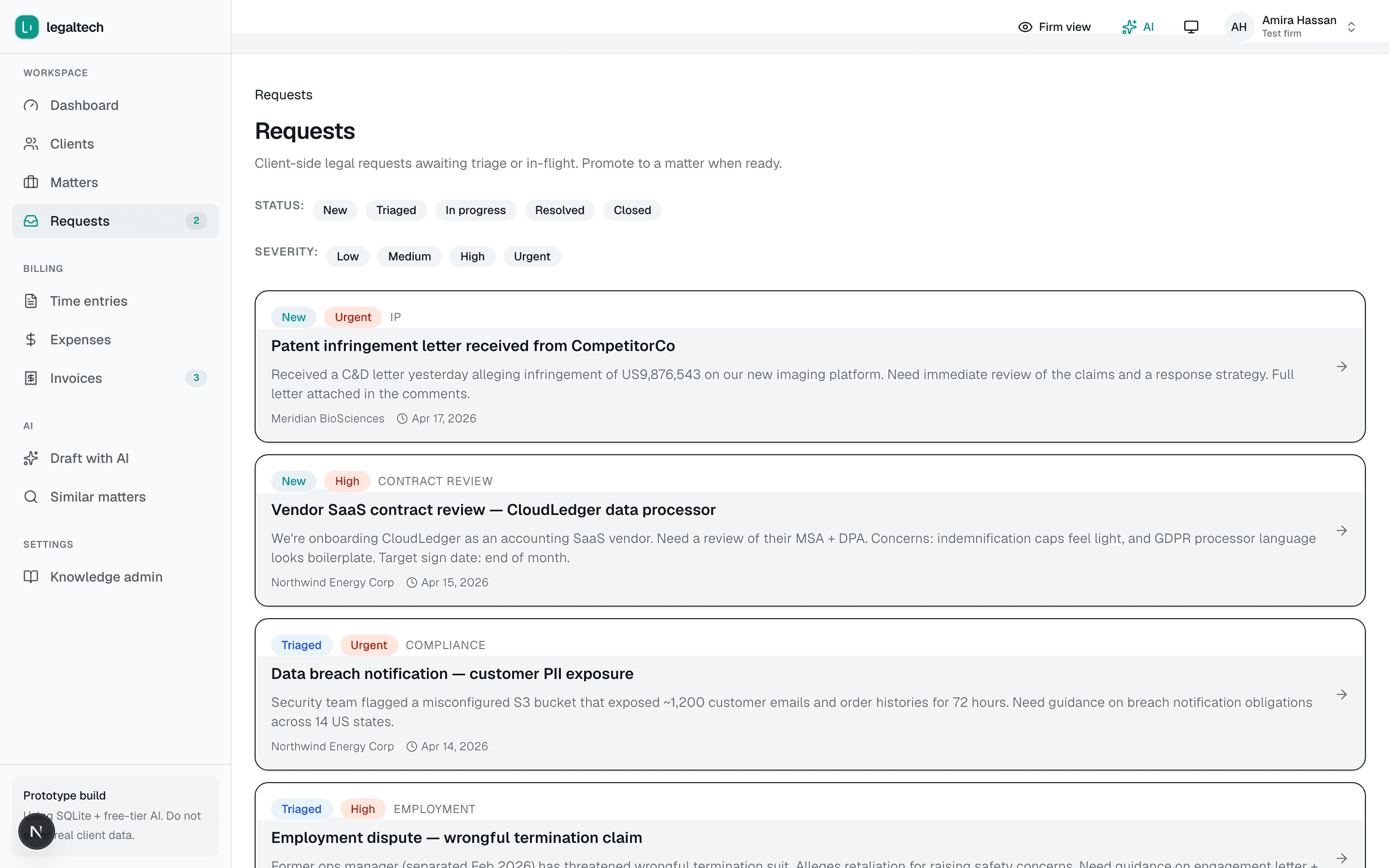Viewport: 1389px width, 868px height.
Task: Click Triaged badge on Employment dispute card
Action: click(301, 810)
